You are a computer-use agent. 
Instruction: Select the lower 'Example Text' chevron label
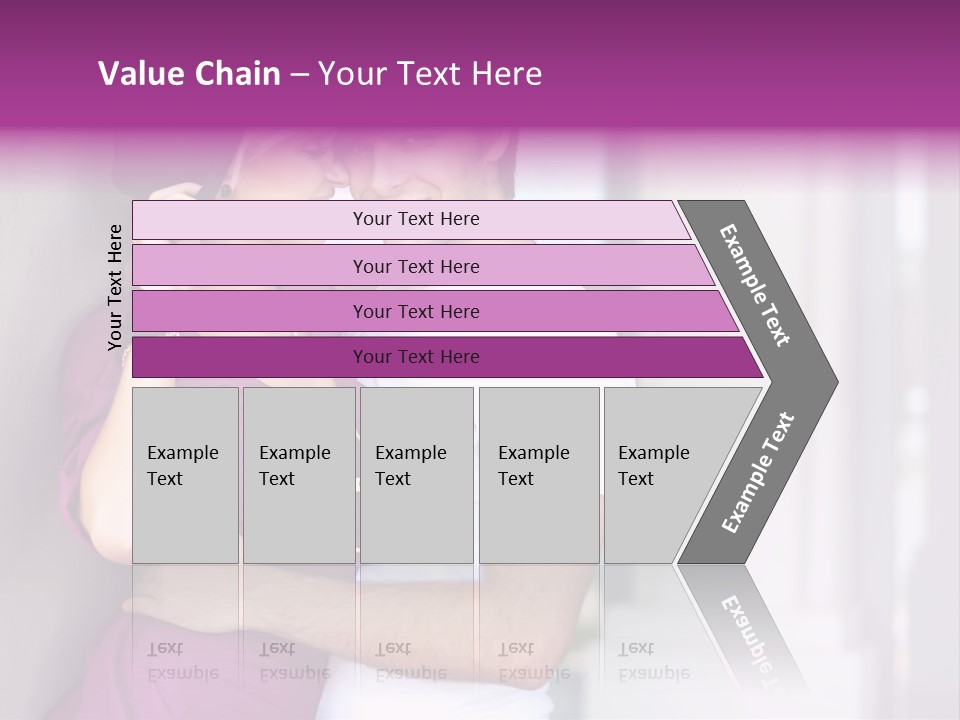point(758,473)
